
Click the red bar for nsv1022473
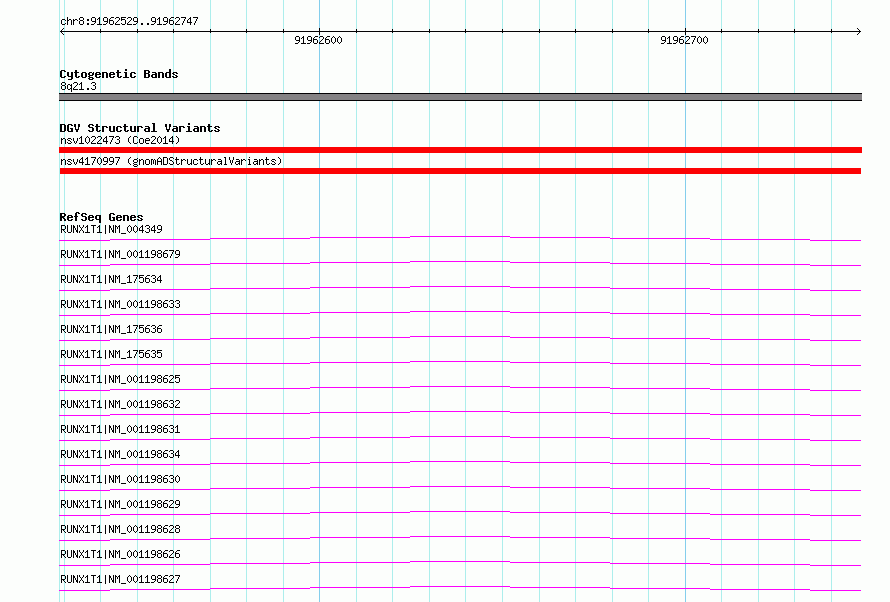(x=460, y=150)
